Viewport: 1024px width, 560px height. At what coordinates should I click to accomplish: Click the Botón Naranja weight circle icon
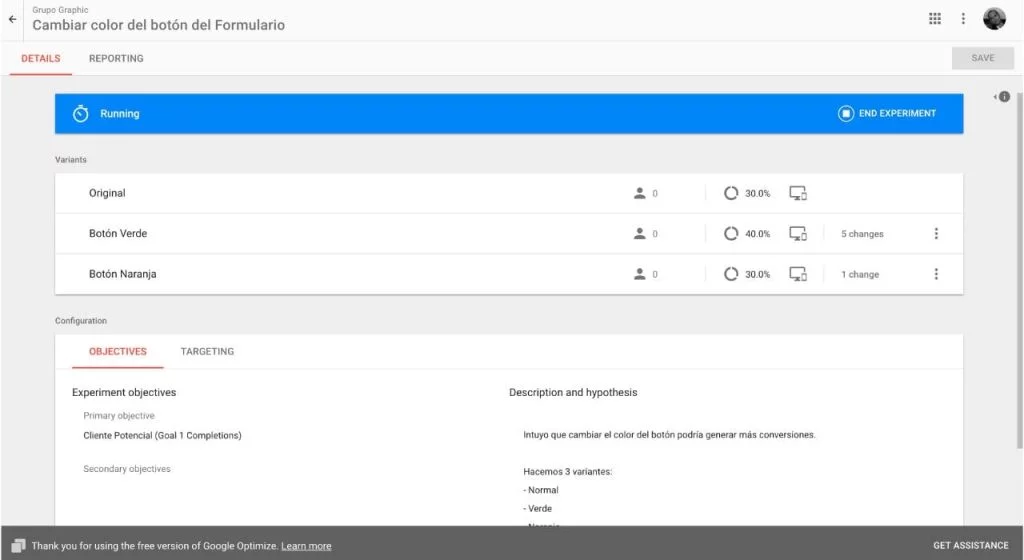coord(731,274)
